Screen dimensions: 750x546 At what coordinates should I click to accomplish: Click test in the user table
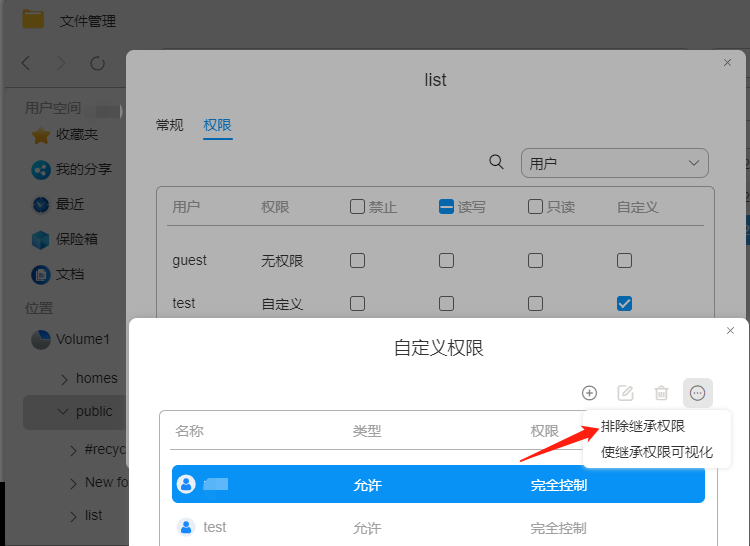tap(184, 303)
